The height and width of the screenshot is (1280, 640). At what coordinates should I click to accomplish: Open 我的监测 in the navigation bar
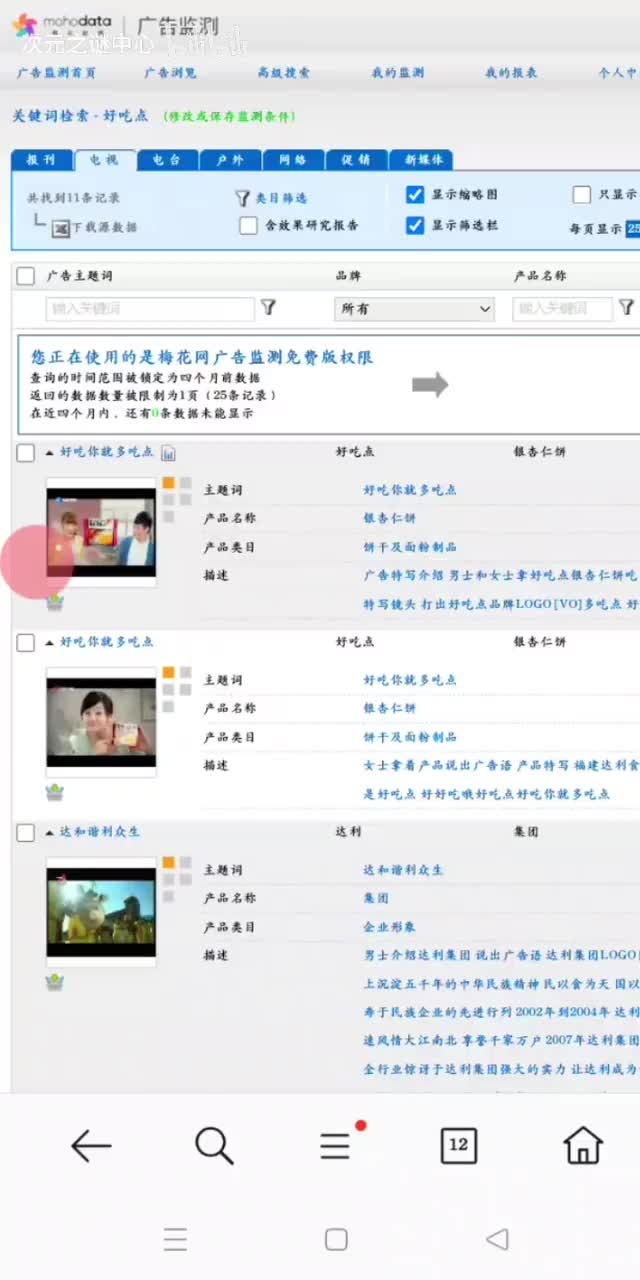click(x=398, y=73)
